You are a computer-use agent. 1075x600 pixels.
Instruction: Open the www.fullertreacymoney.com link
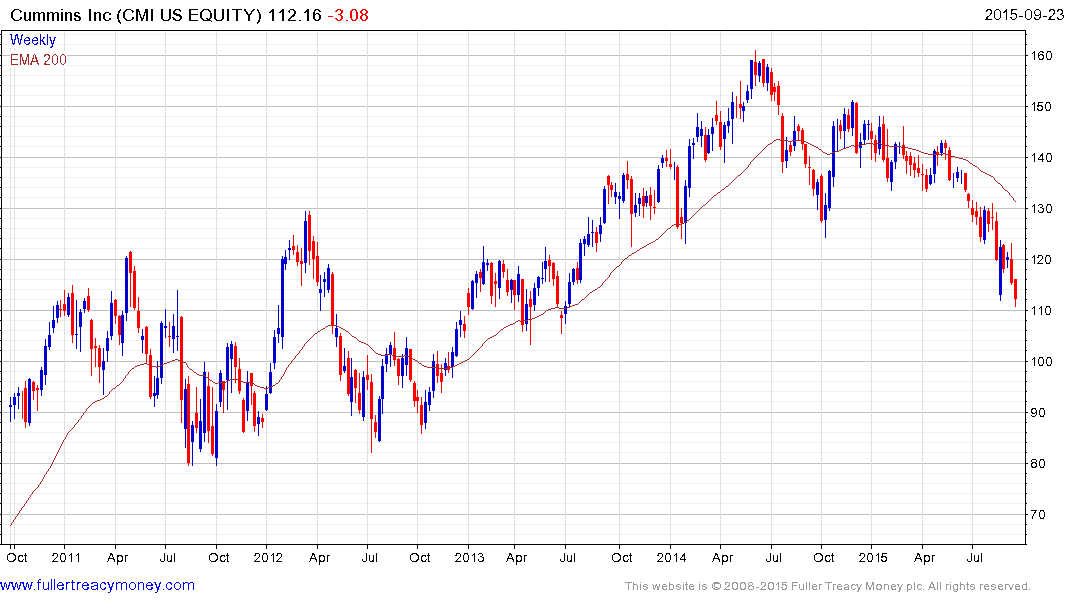tap(97, 586)
